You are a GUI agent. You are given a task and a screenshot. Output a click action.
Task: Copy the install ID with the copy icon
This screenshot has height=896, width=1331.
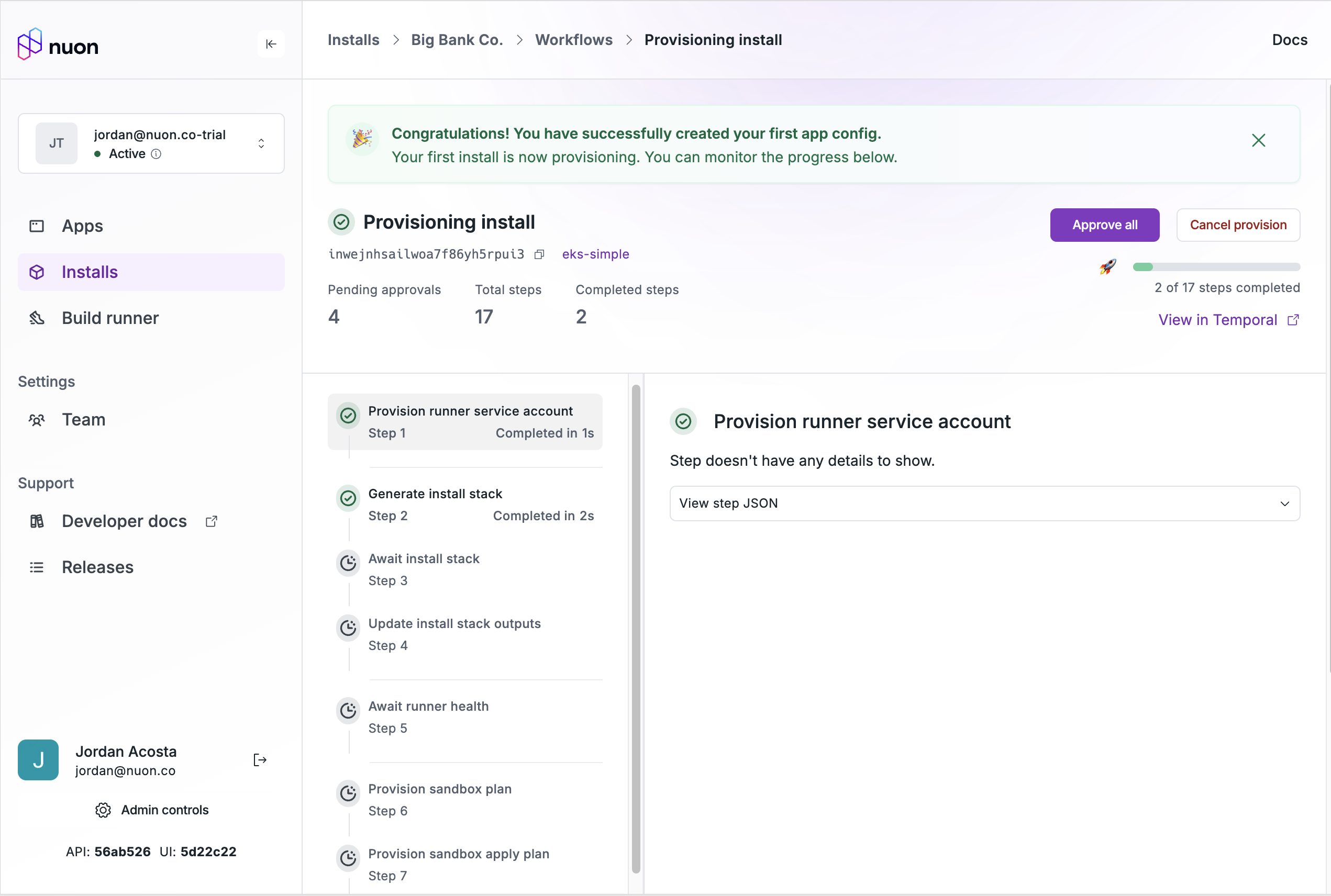click(x=539, y=254)
